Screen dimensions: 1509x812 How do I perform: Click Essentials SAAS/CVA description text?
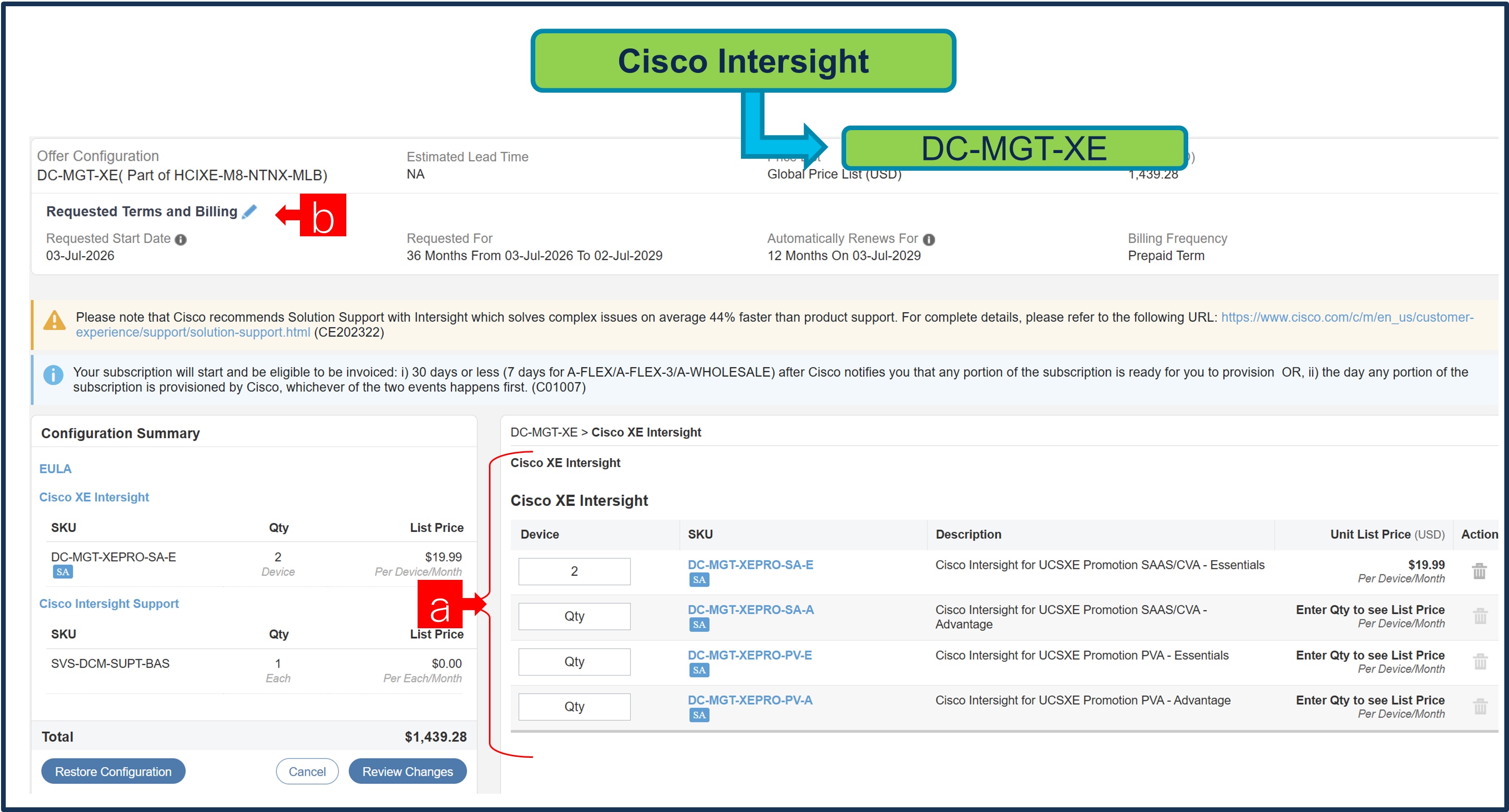(x=1100, y=564)
